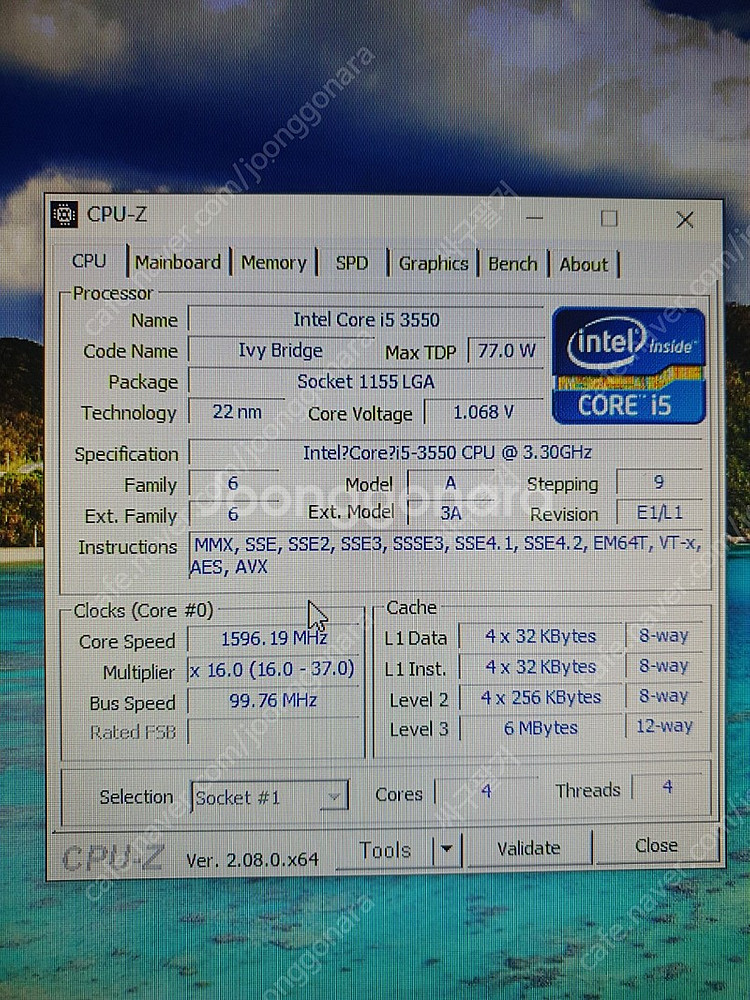This screenshot has height=1000, width=750.
Task: Click the Cores count value '4'
Action: pos(486,791)
